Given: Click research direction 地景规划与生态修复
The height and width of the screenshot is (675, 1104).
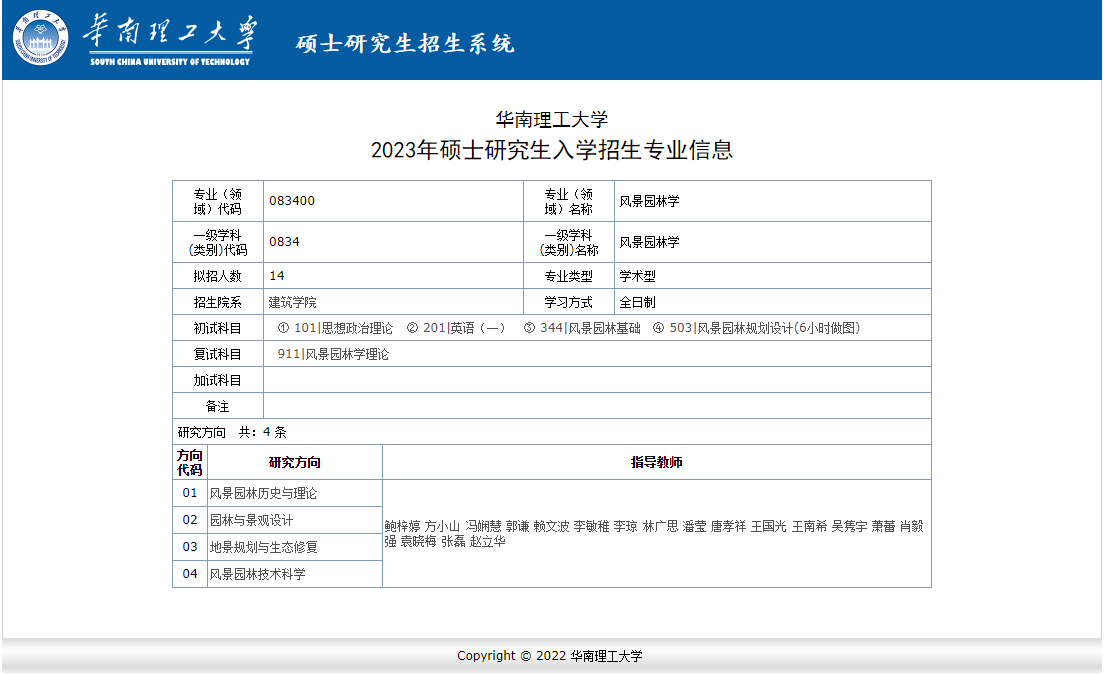Looking at the screenshot, I should [x=263, y=547].
